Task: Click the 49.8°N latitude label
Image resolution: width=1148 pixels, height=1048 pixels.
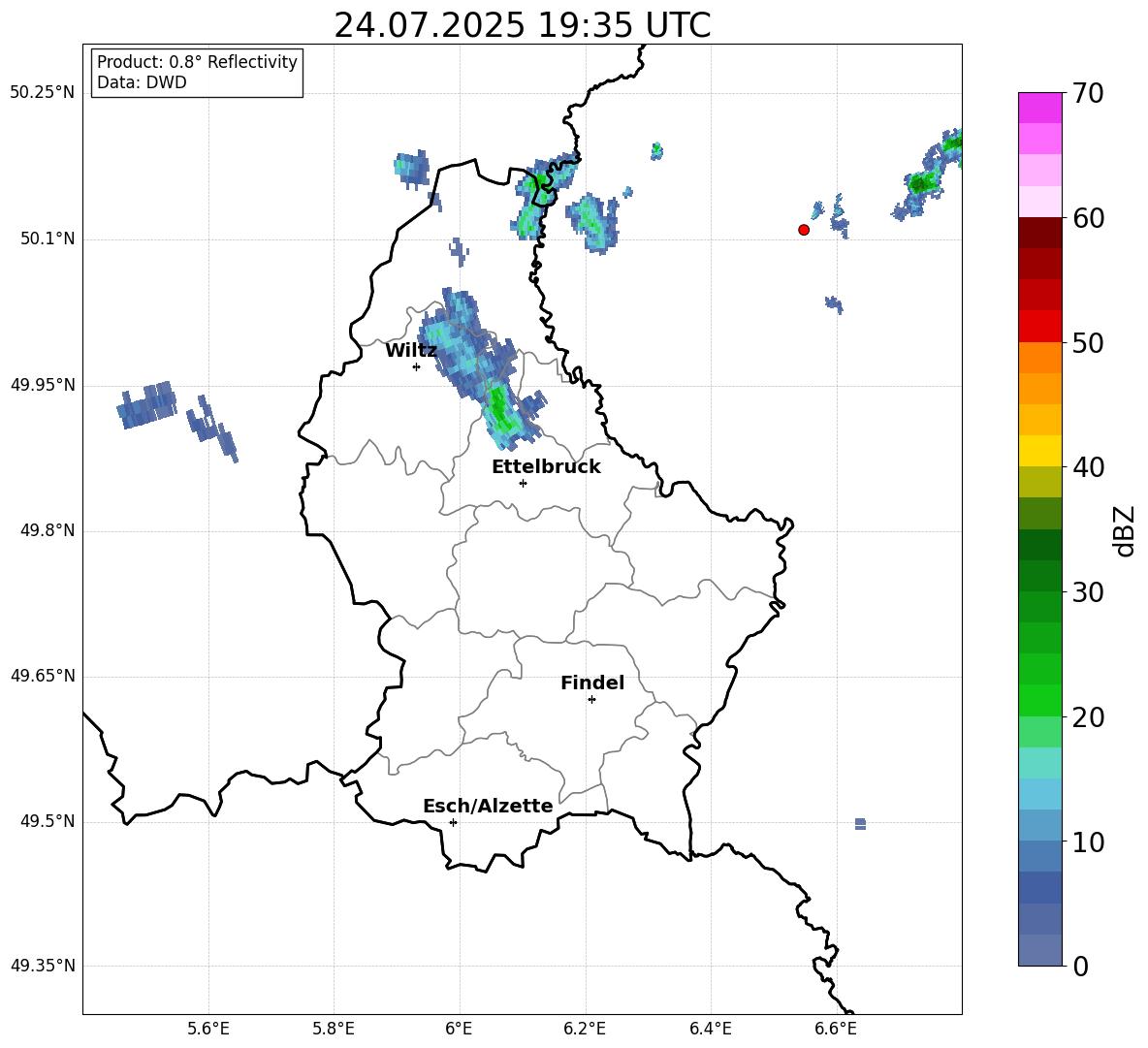Action: pyautogui.click(x=48, y=530)
